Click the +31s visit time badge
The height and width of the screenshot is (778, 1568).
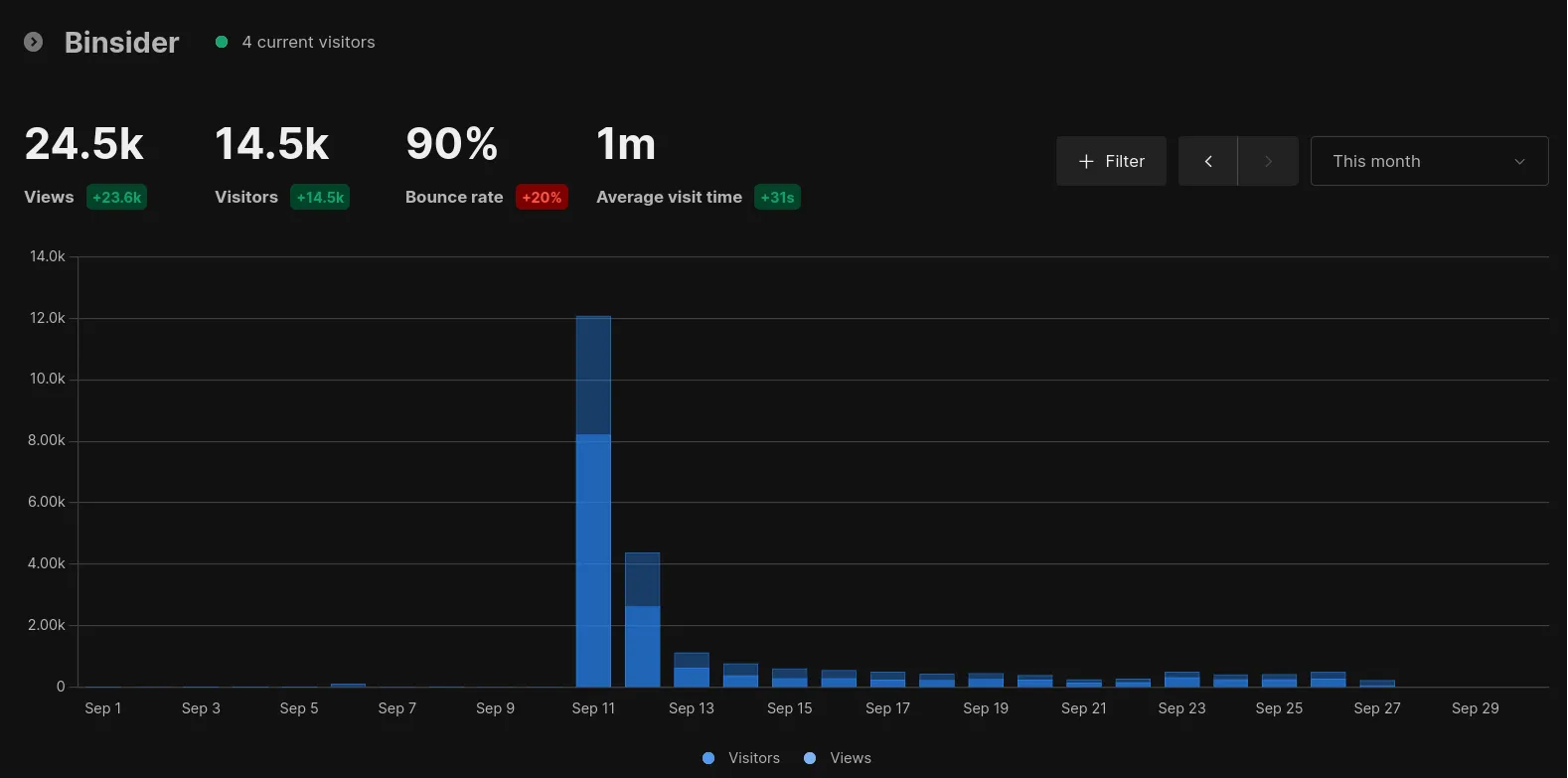pyautogui.click(x=777, y=197)
